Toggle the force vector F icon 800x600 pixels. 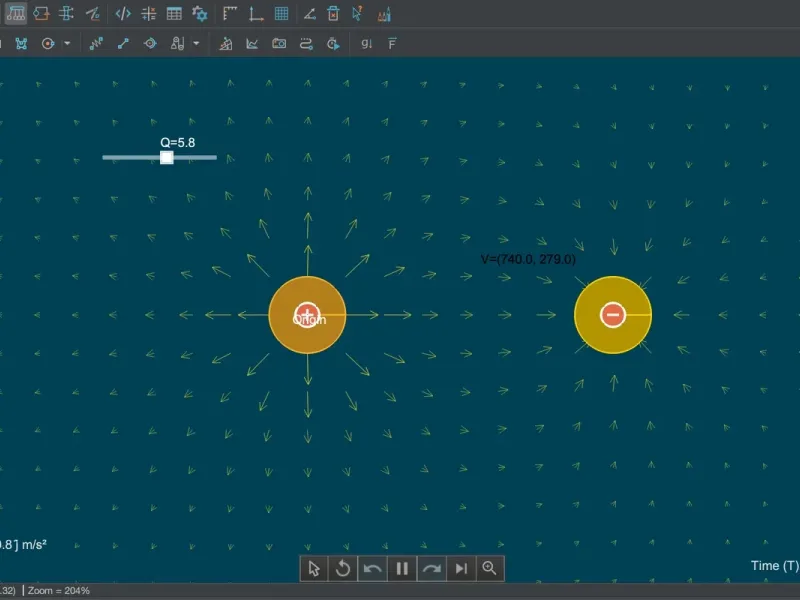pyautogui.click(x=392, y=44)
